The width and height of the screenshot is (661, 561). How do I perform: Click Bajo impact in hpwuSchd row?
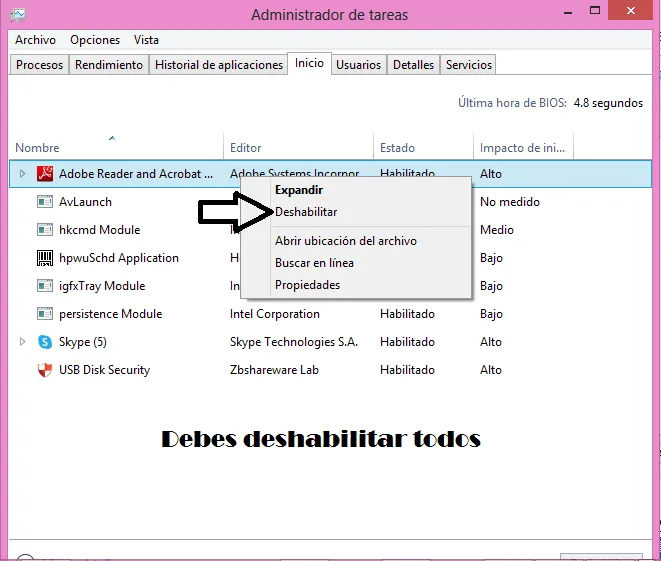coord(491,258)
